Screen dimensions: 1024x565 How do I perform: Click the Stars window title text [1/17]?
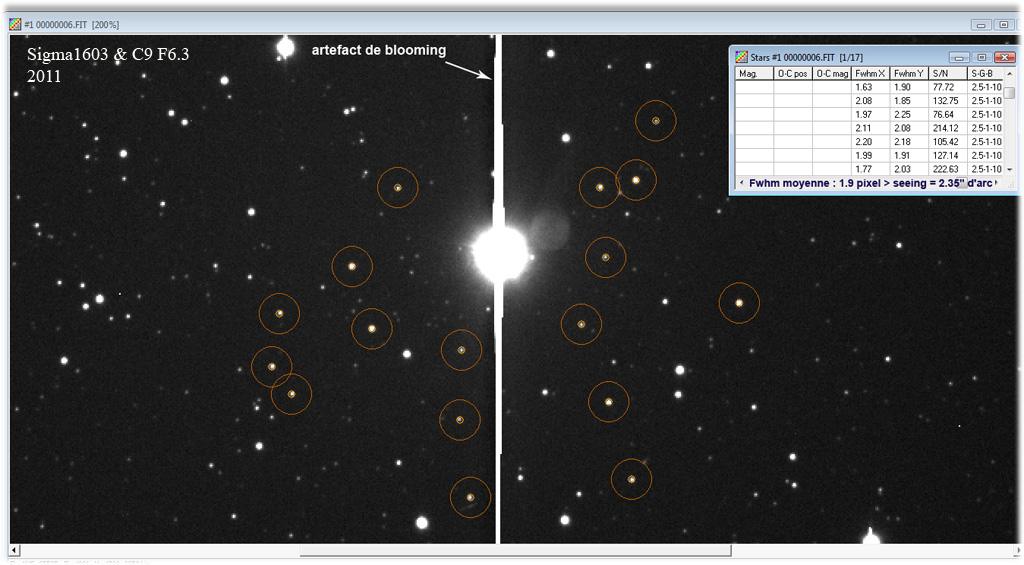click(851, 57)
